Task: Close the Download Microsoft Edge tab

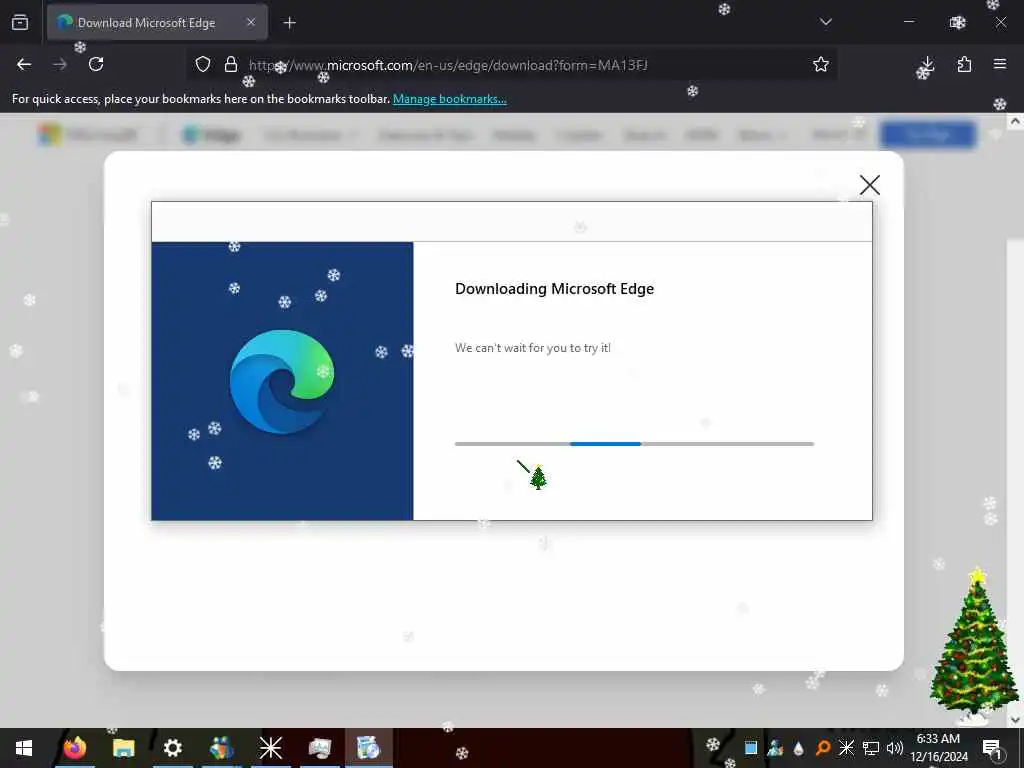Action: pos(251,23)
